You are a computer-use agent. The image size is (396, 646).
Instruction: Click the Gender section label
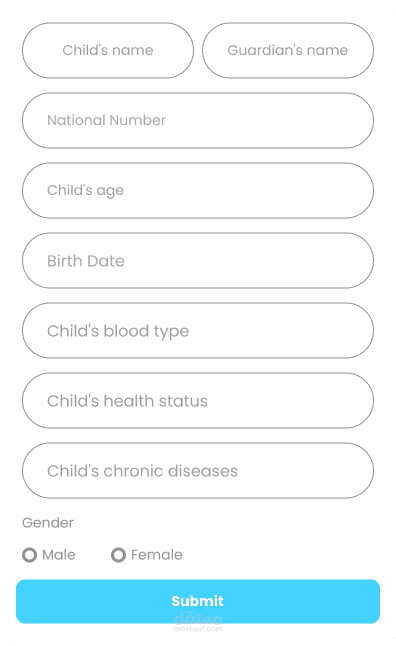(x=48, y=522)
